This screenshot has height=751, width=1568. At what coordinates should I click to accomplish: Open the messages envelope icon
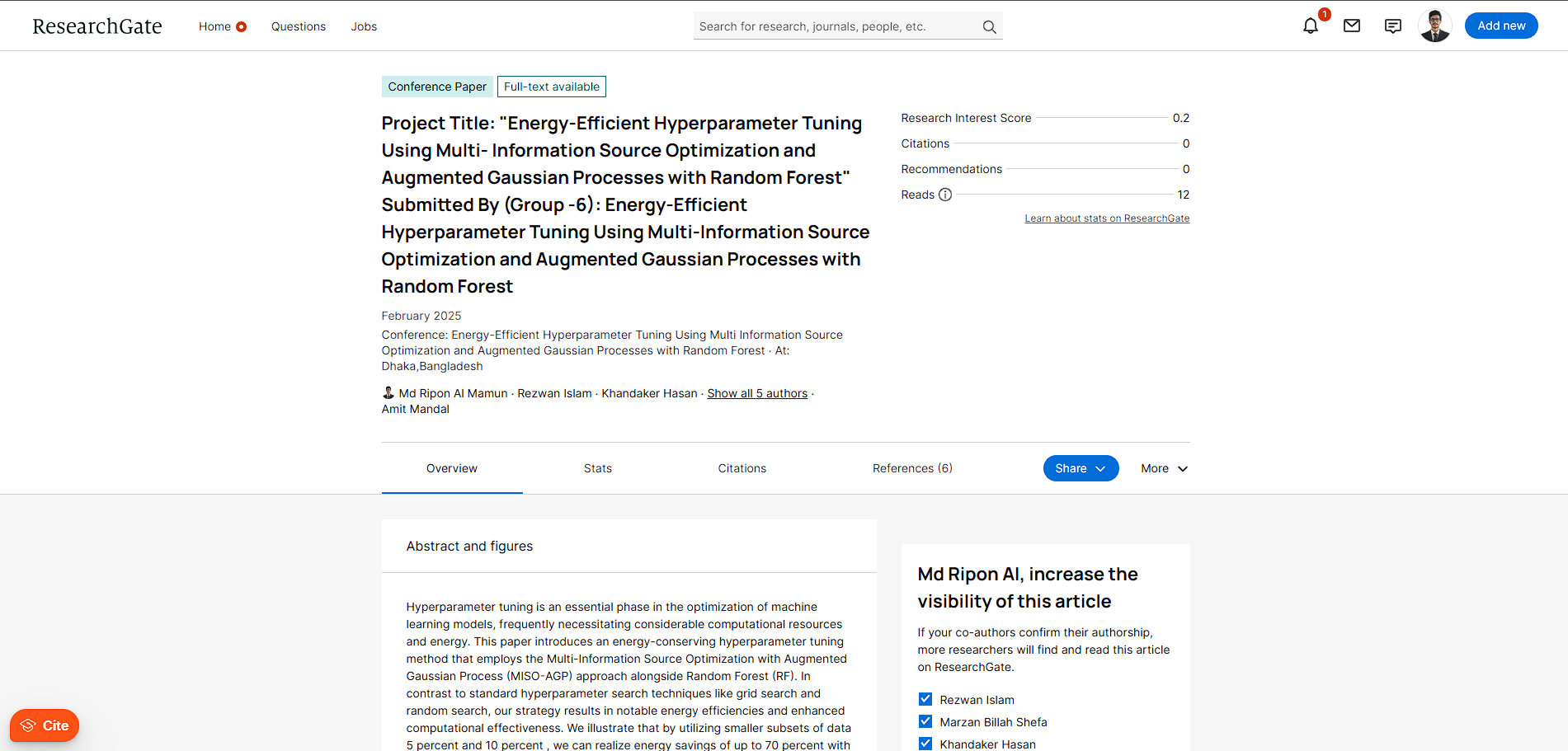click(x=1351, y=26)
